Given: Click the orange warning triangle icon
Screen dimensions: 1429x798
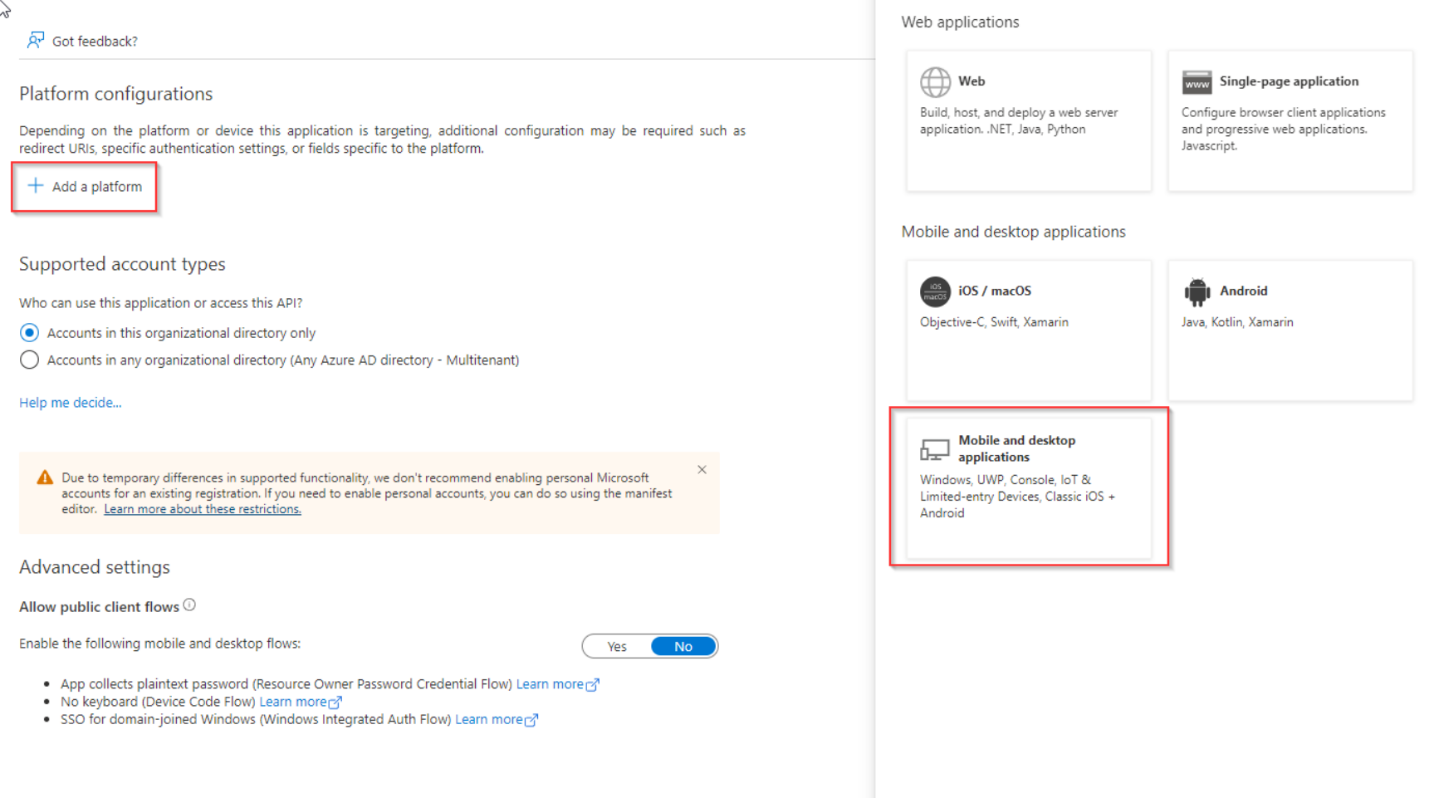Looking at the screenshot, I should [x=45, y=477].
